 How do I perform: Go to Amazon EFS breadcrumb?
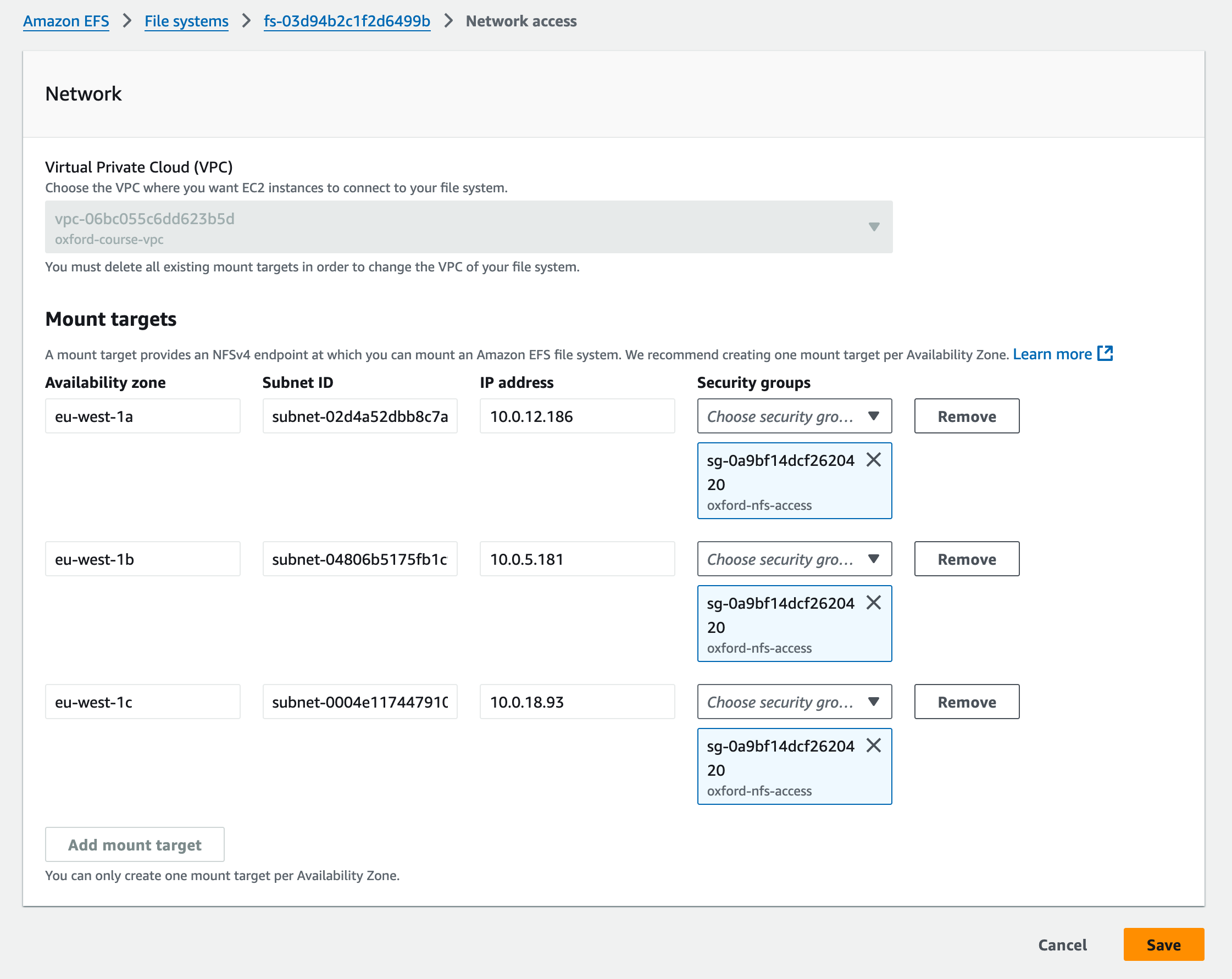66,21
